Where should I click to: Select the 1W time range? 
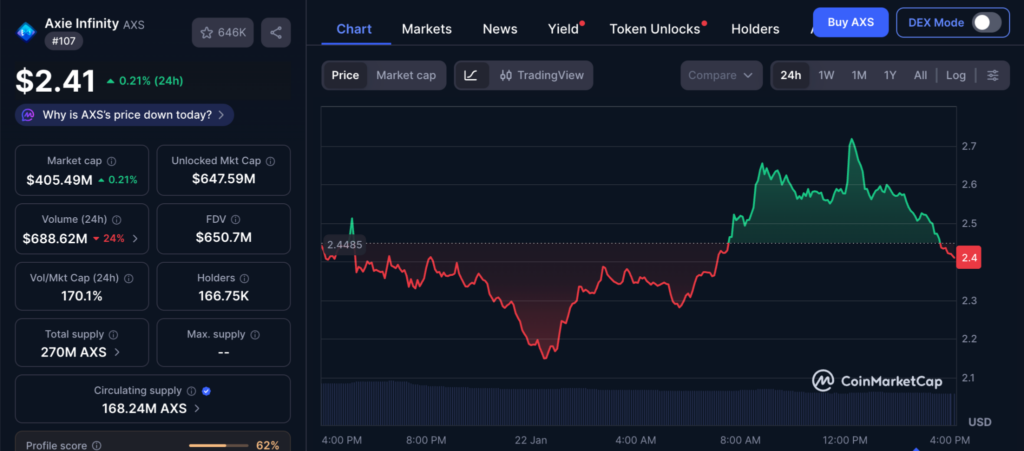pyautogui.click(x=826, y=75)
